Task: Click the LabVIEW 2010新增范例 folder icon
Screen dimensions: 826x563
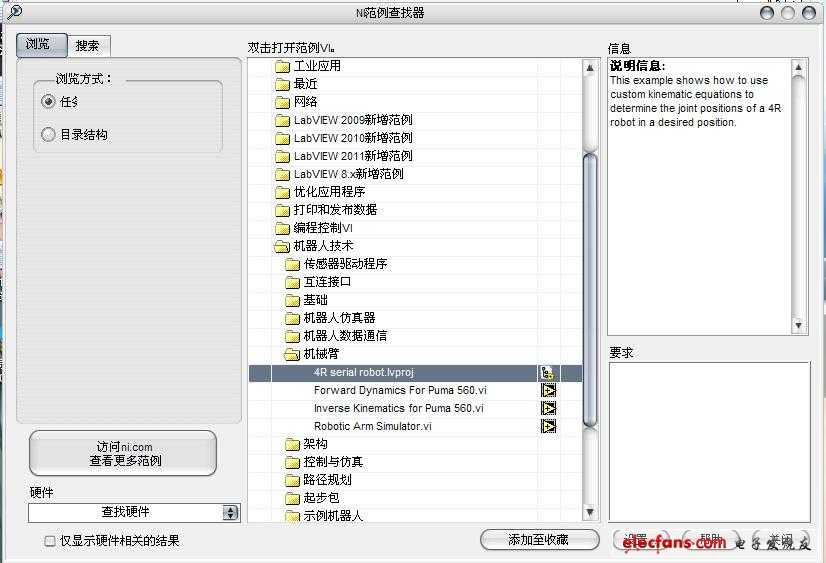Action: (x=283, y=139)
